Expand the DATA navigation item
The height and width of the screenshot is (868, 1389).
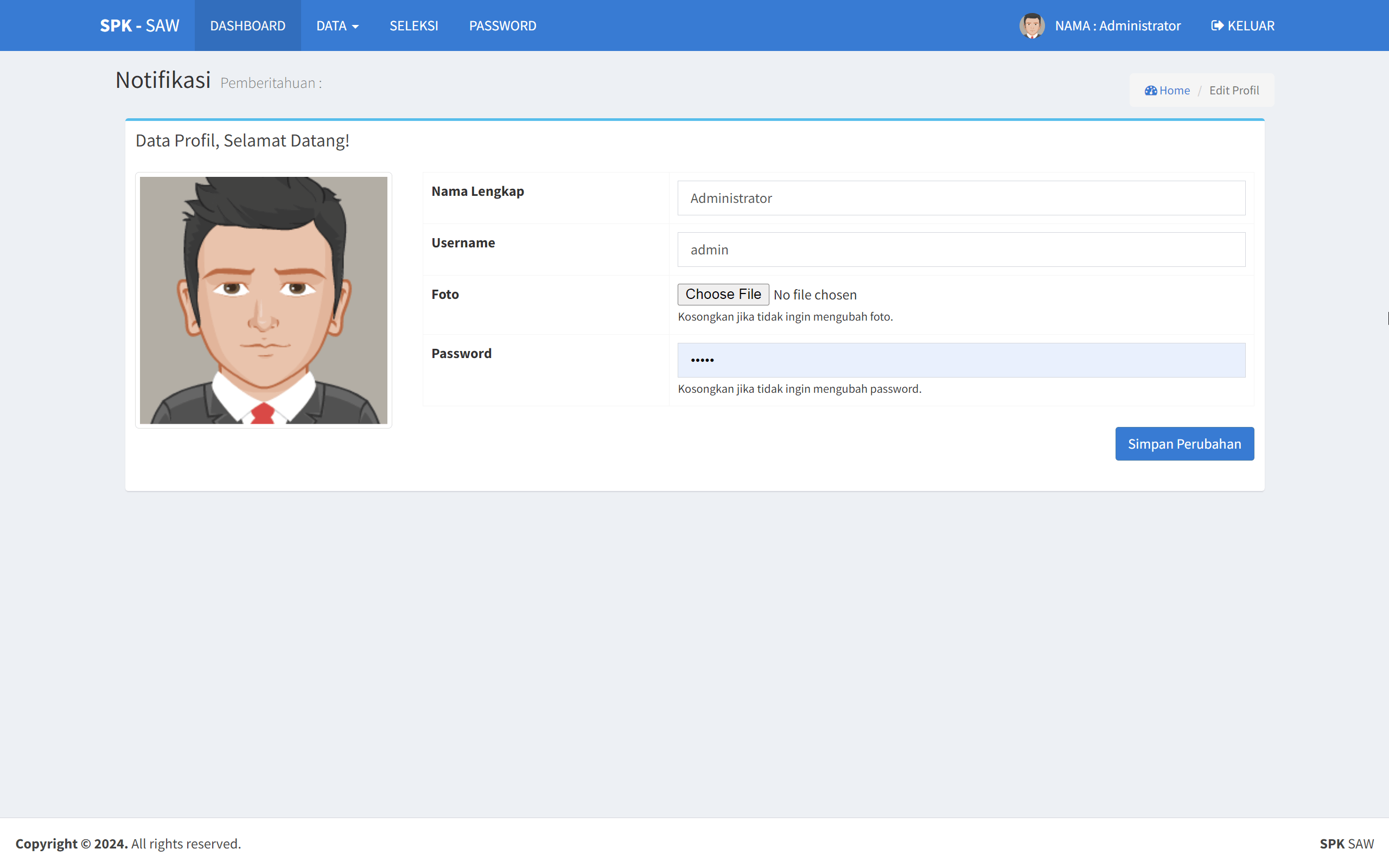coord(337,25)
